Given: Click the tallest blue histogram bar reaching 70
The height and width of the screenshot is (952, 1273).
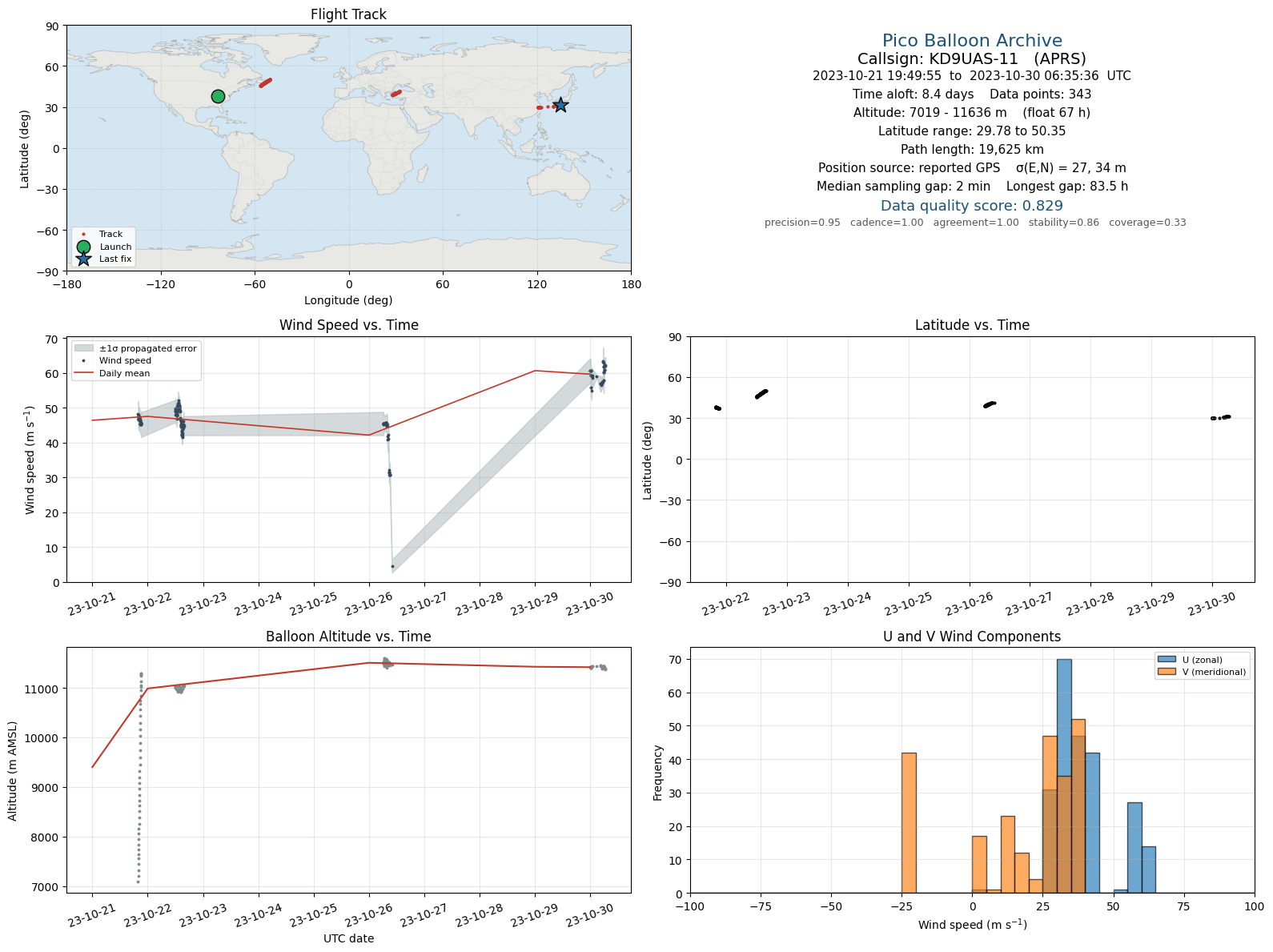Looking at the screenshot, I should [1064, 777].
